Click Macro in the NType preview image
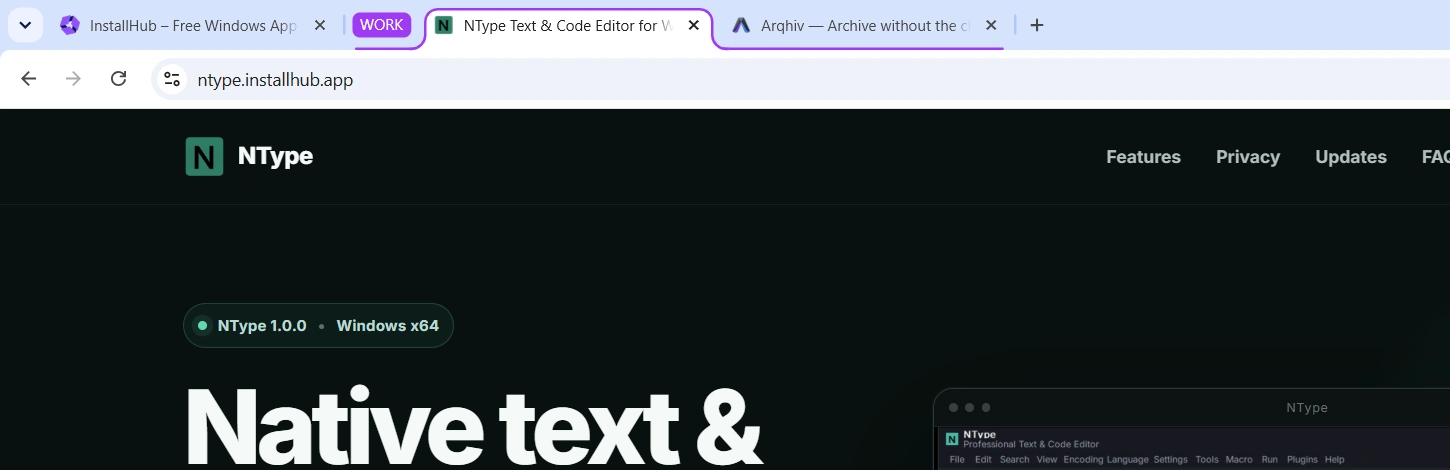 point(1239,460)
